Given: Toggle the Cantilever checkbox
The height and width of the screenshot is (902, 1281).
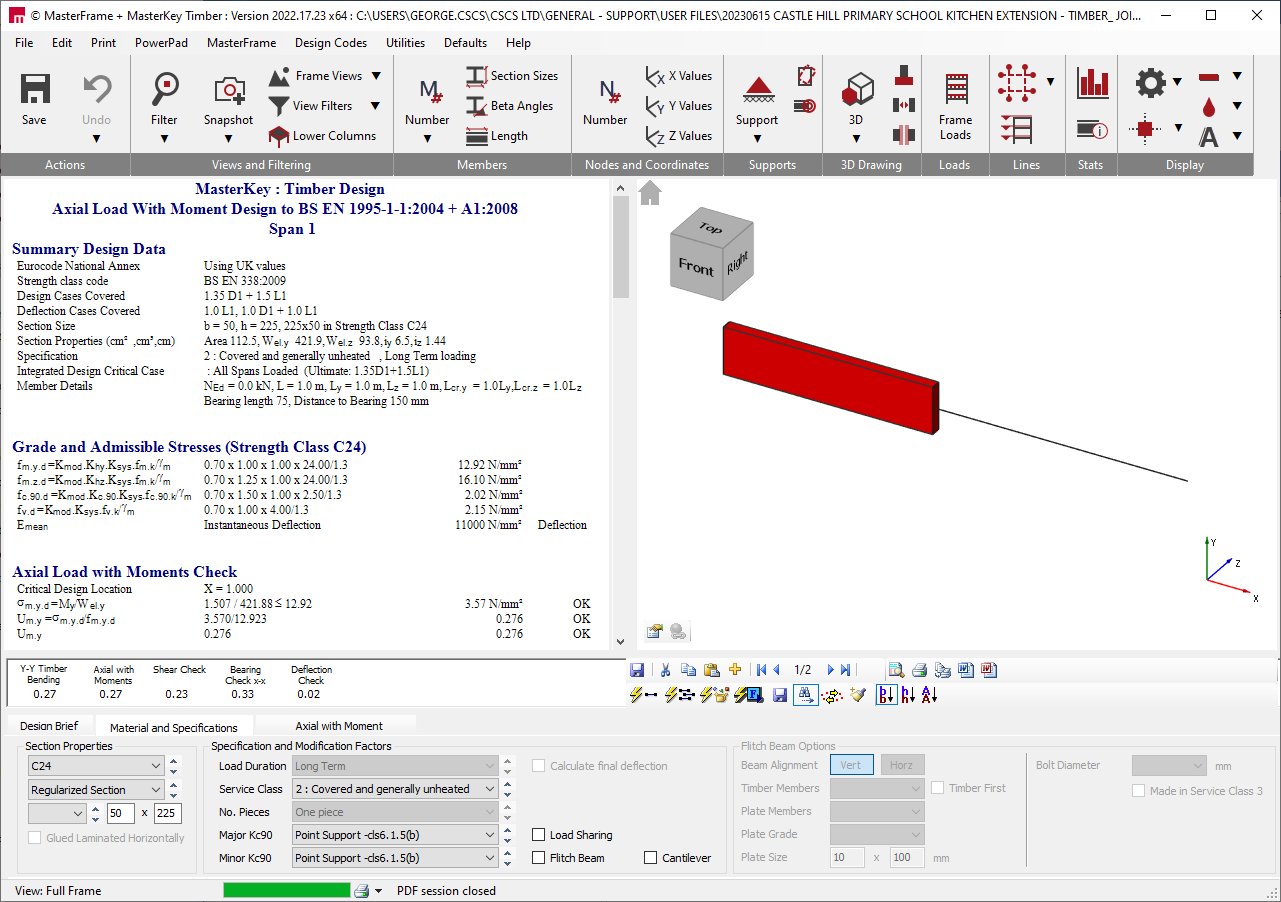Looking at the screenshot, I should point(651,858).
